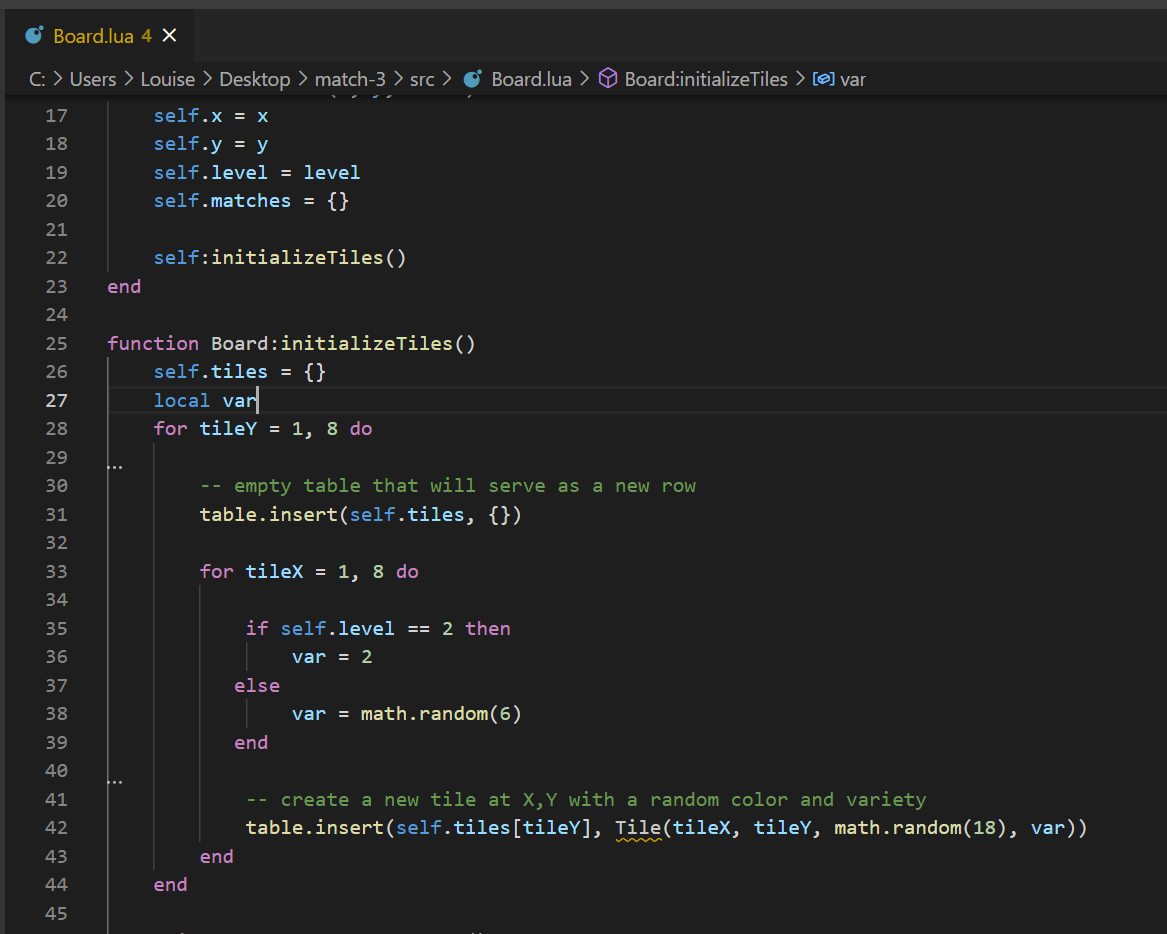Click 'for tileY = 1, 8 do'

(263, 429)
